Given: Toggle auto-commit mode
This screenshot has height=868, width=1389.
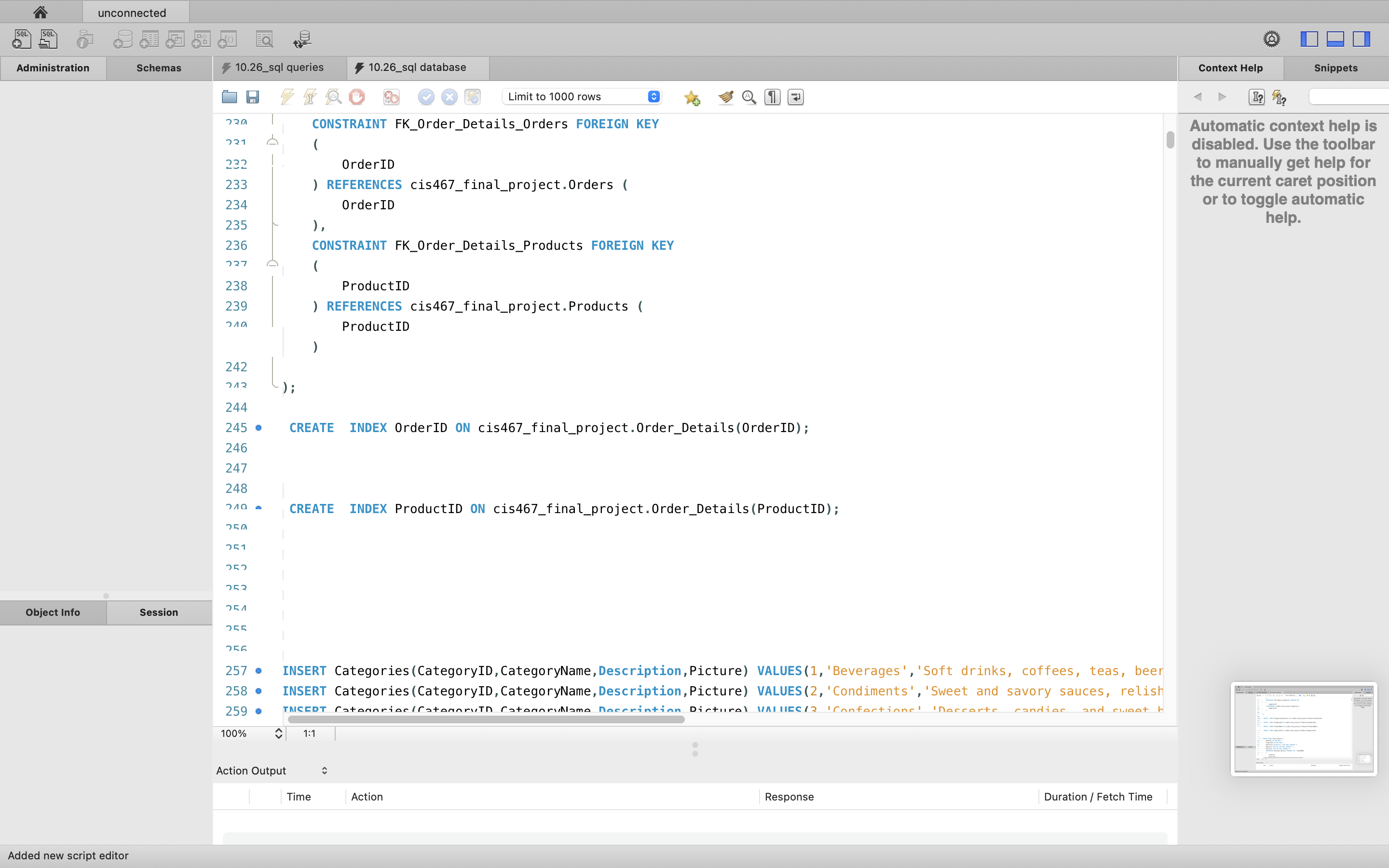Looking at the screenshot, I should 472,96.
